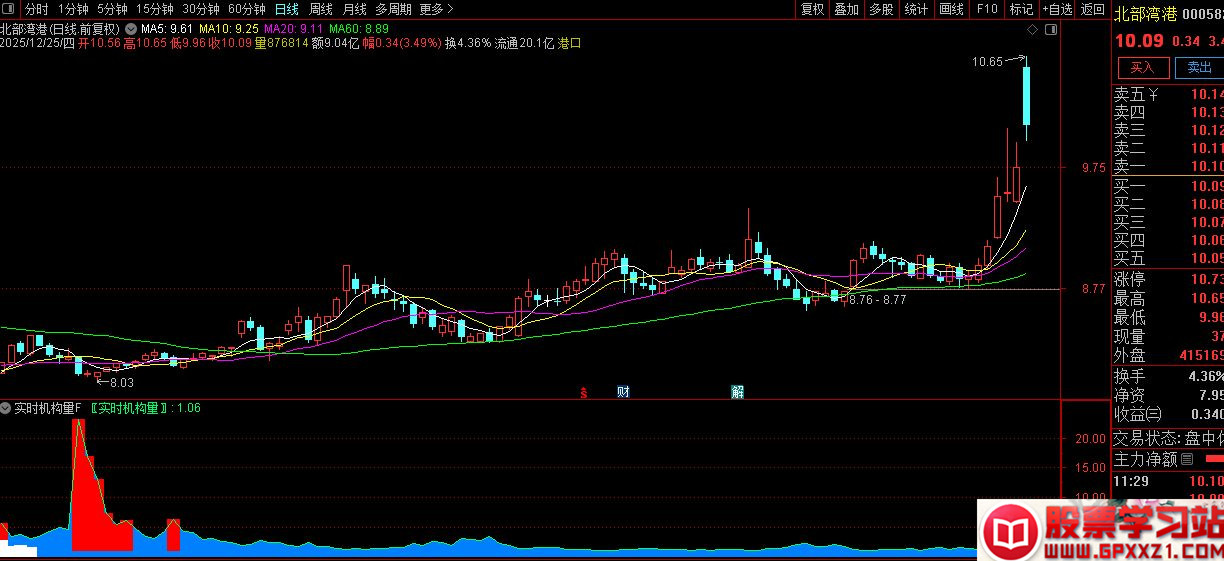
Task: Expand the 北部湾港 indicator dropdown arrow
Action: coord(130,29)
